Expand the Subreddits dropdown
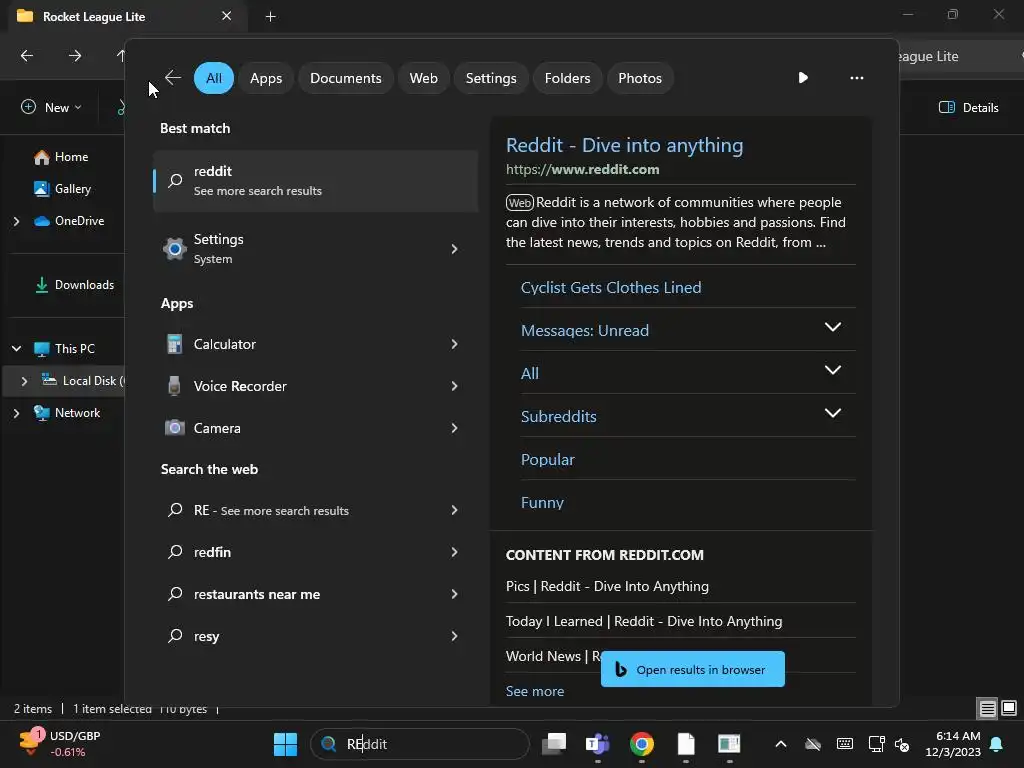The width and height of the screenshot is (1024, 768). tap(833, 413)
